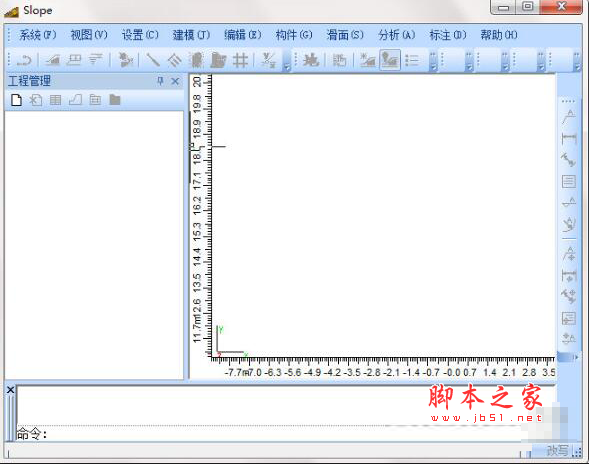This screenshot has height=464, width=589.
Task: Click the elevation mark with move icon
Action: [569, 339]
